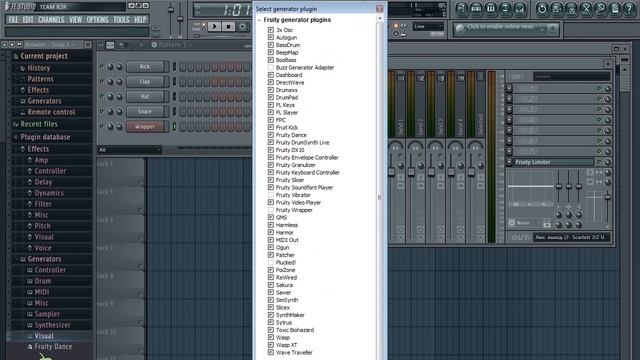Select the Visual generators folder
The image size is (640, 360).
[x=44, y=336]
